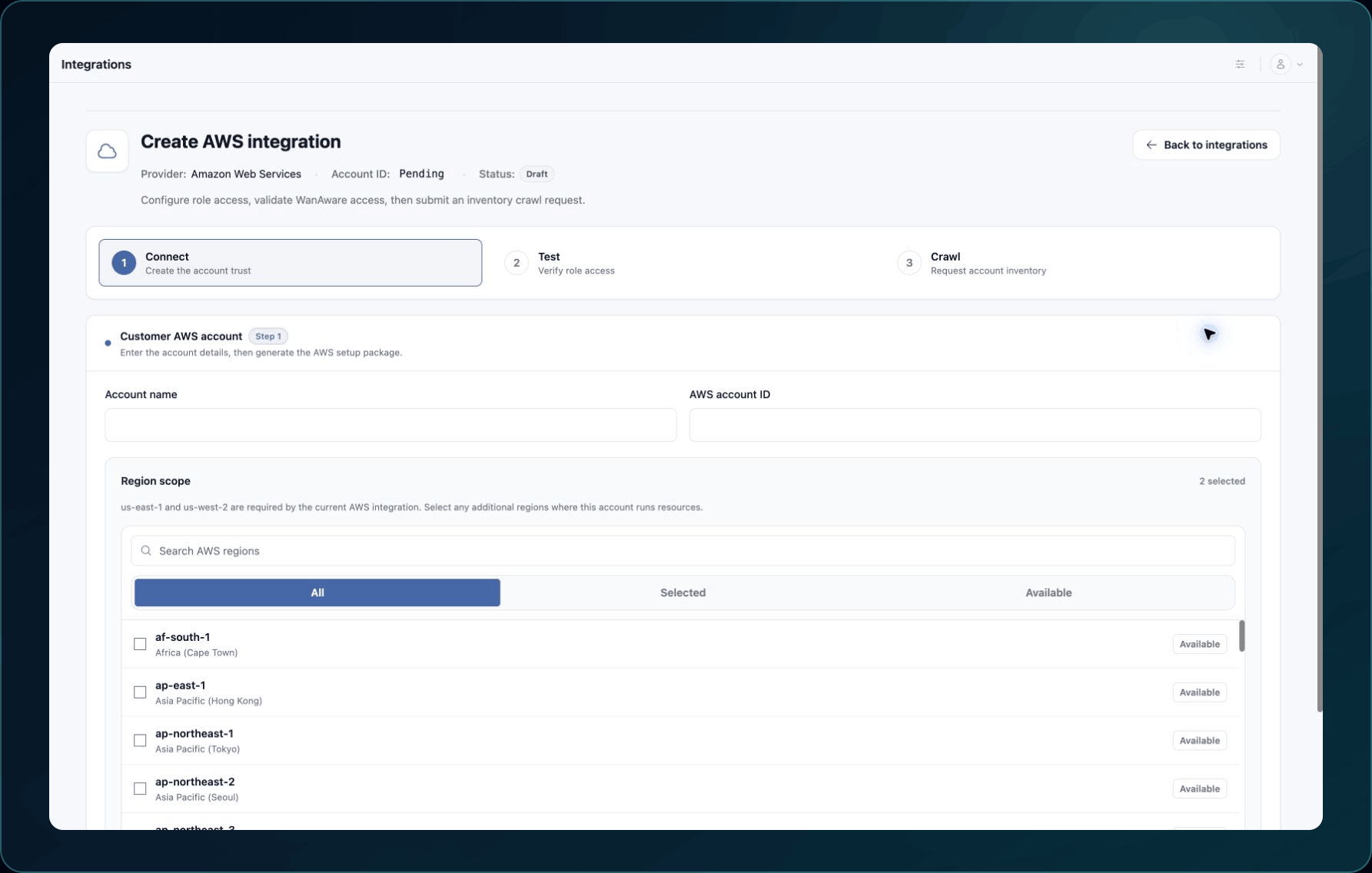The width and height of the screenshot is (1372, 873).
Task: Click 'Asia Pacific (Hong Kong)' description
Action: click(208, 702)
